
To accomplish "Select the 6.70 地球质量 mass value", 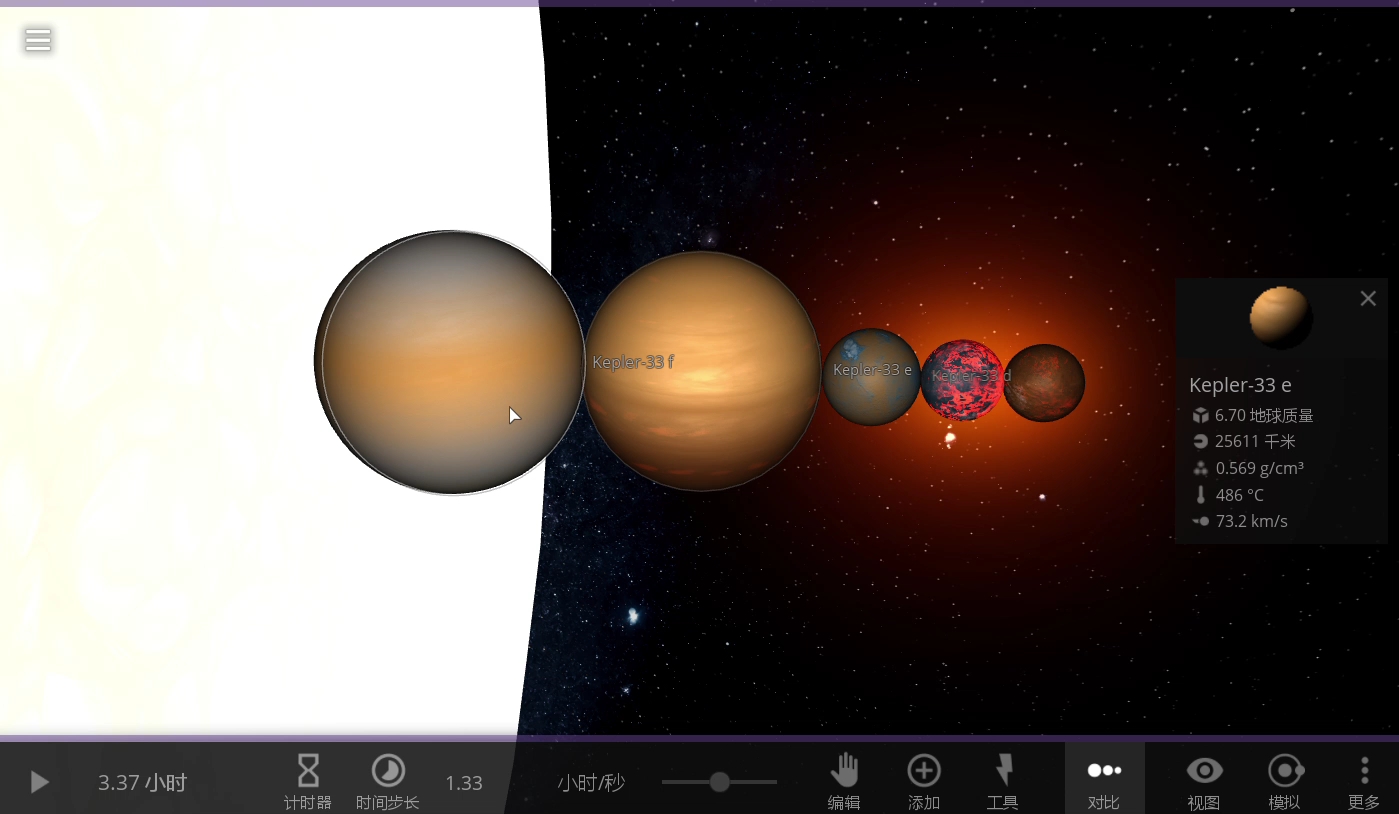I will [1264, 415].
